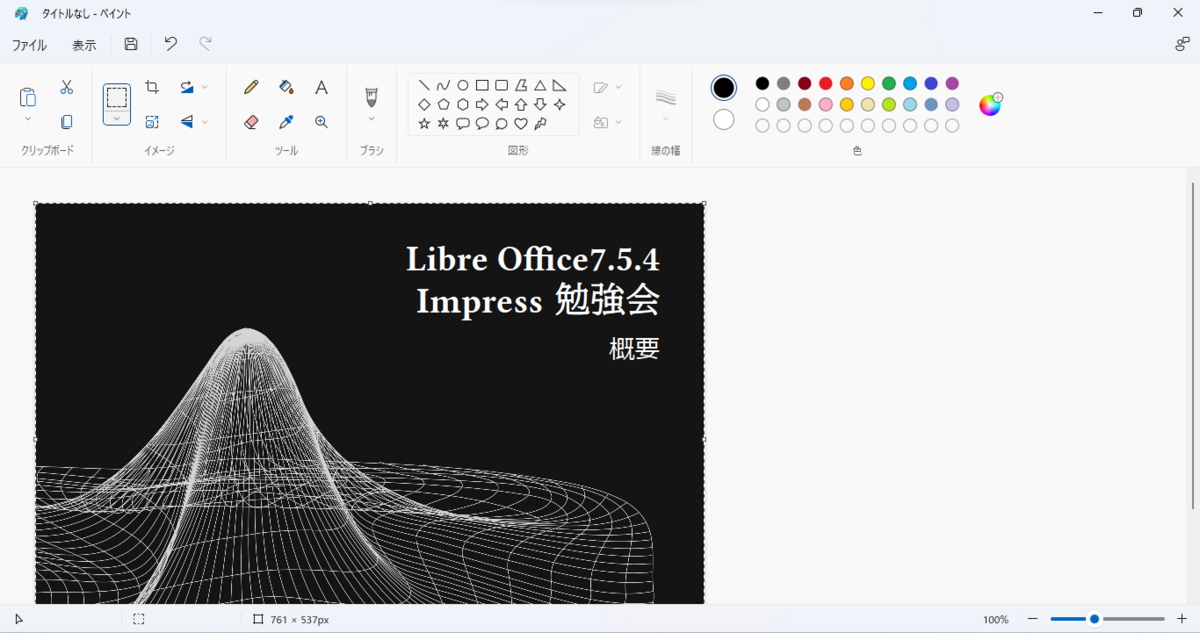Click the rotate image icon
Image resolution: width=1200 pixels, height=633 pixels.
(x=187, y=87)
